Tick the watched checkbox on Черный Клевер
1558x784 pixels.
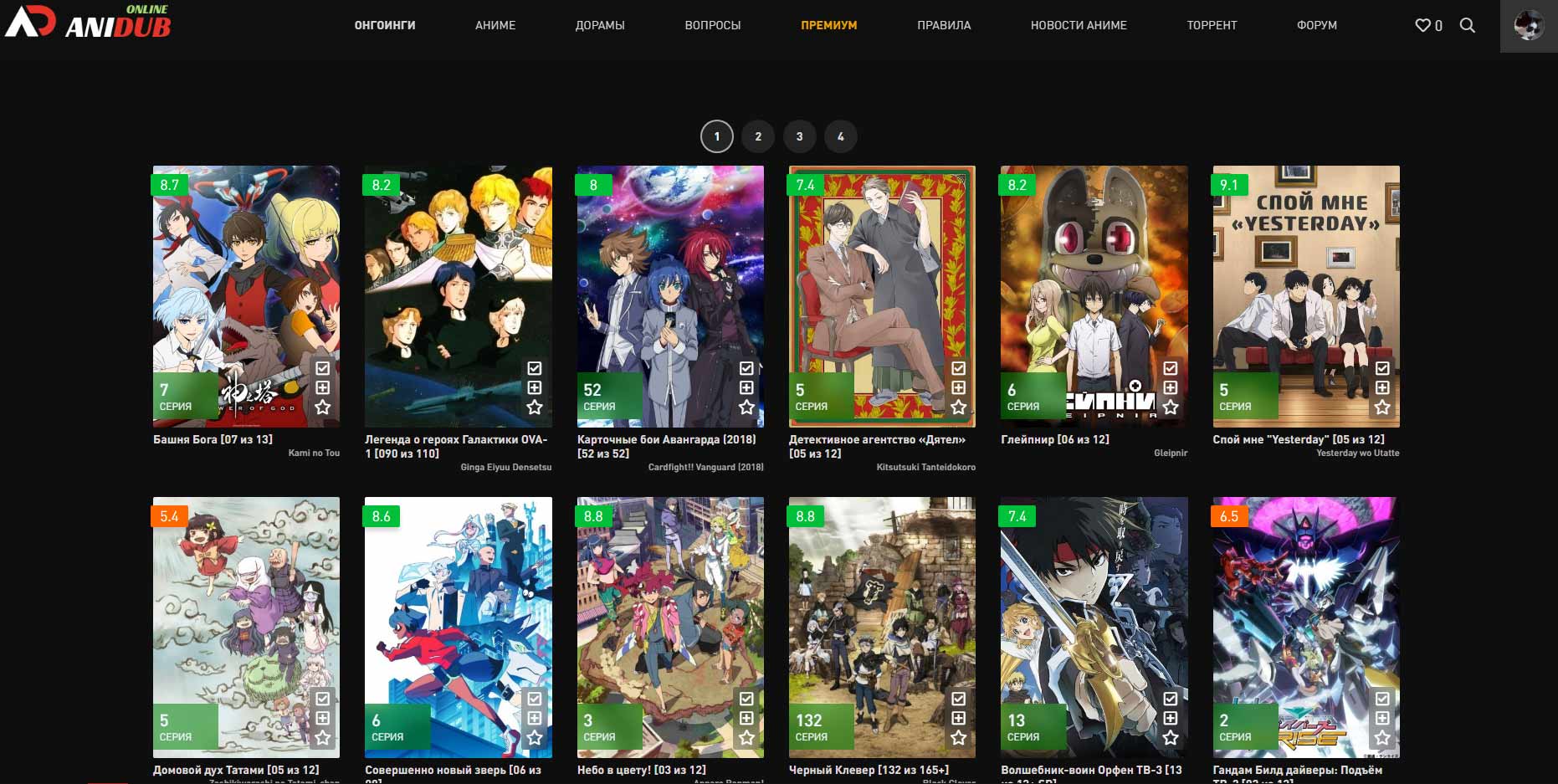[x=959, y=699]
